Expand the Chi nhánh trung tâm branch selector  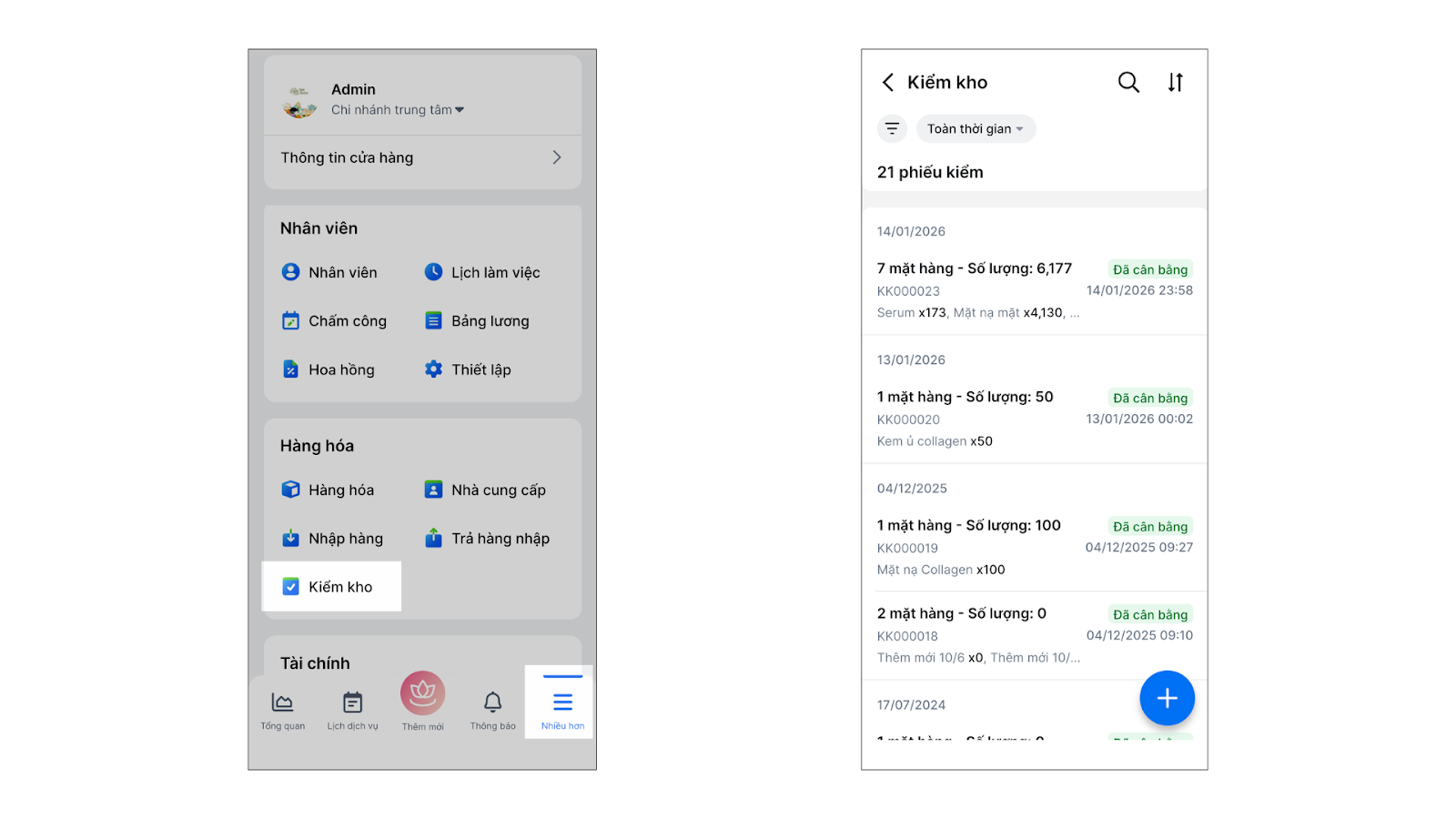pyautogui.click(x=398, y=110)
